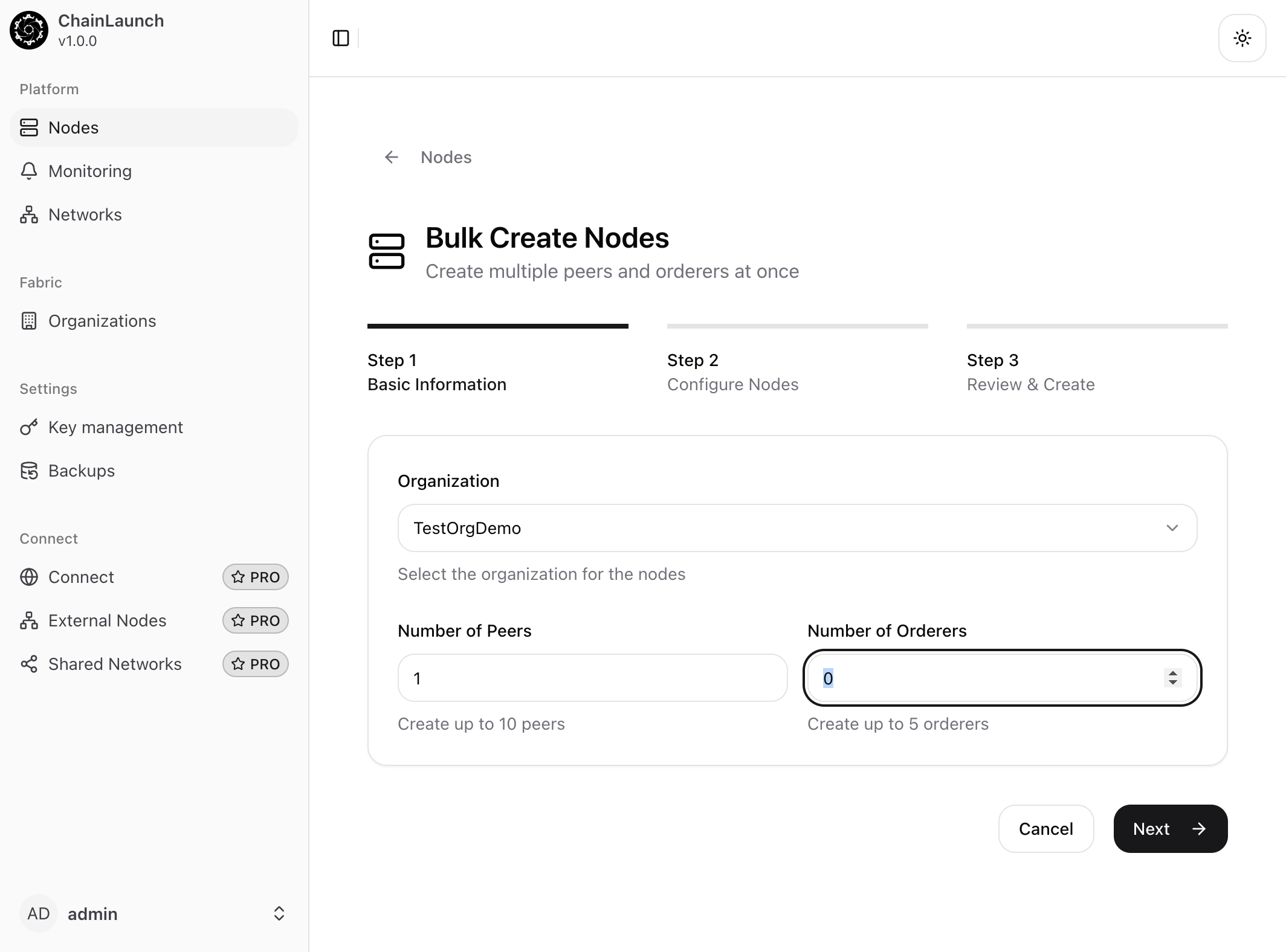Expand the admin user menu chevron
Image resolution: width=1286 pixels, height=952 pixels.
[x=279, y=913]
